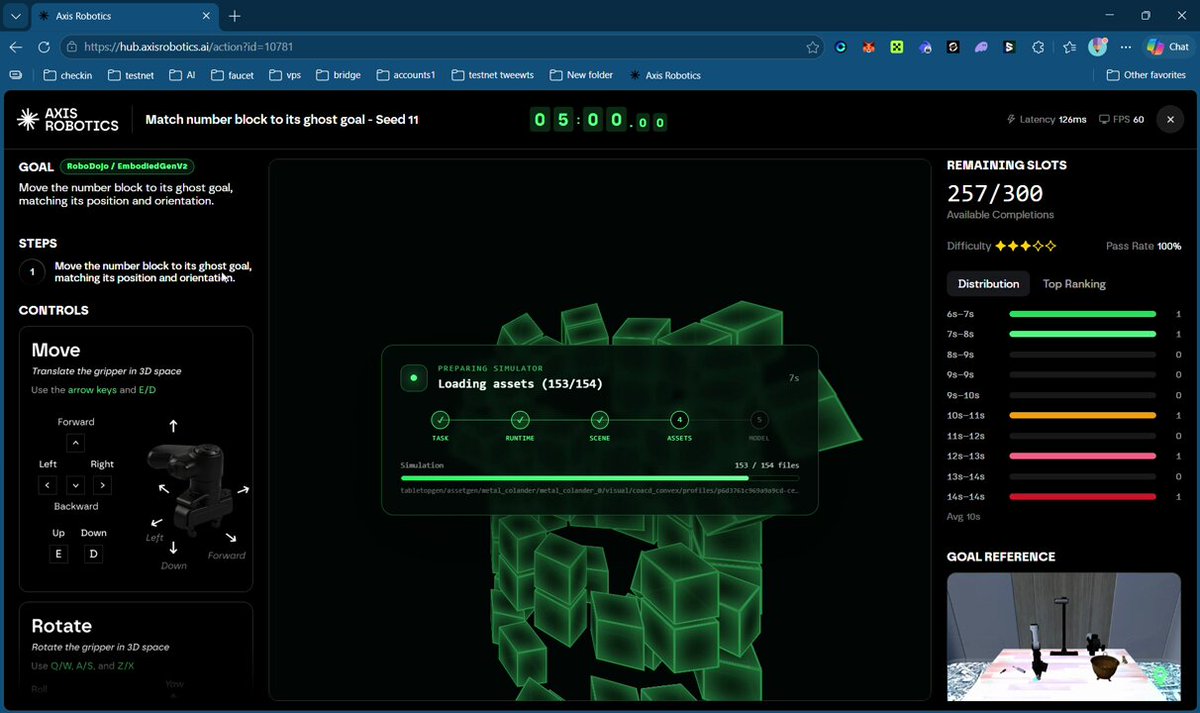This screenshot has width=1200, height=713.
Task: Click the browser back arrow
Action: point(16,47)
